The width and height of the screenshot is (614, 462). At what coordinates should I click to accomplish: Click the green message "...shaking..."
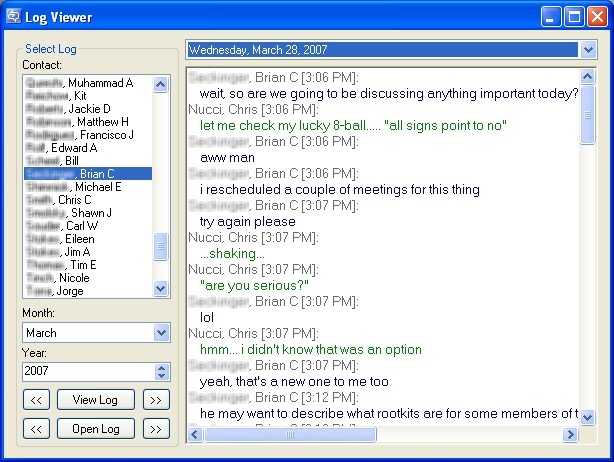232,254
